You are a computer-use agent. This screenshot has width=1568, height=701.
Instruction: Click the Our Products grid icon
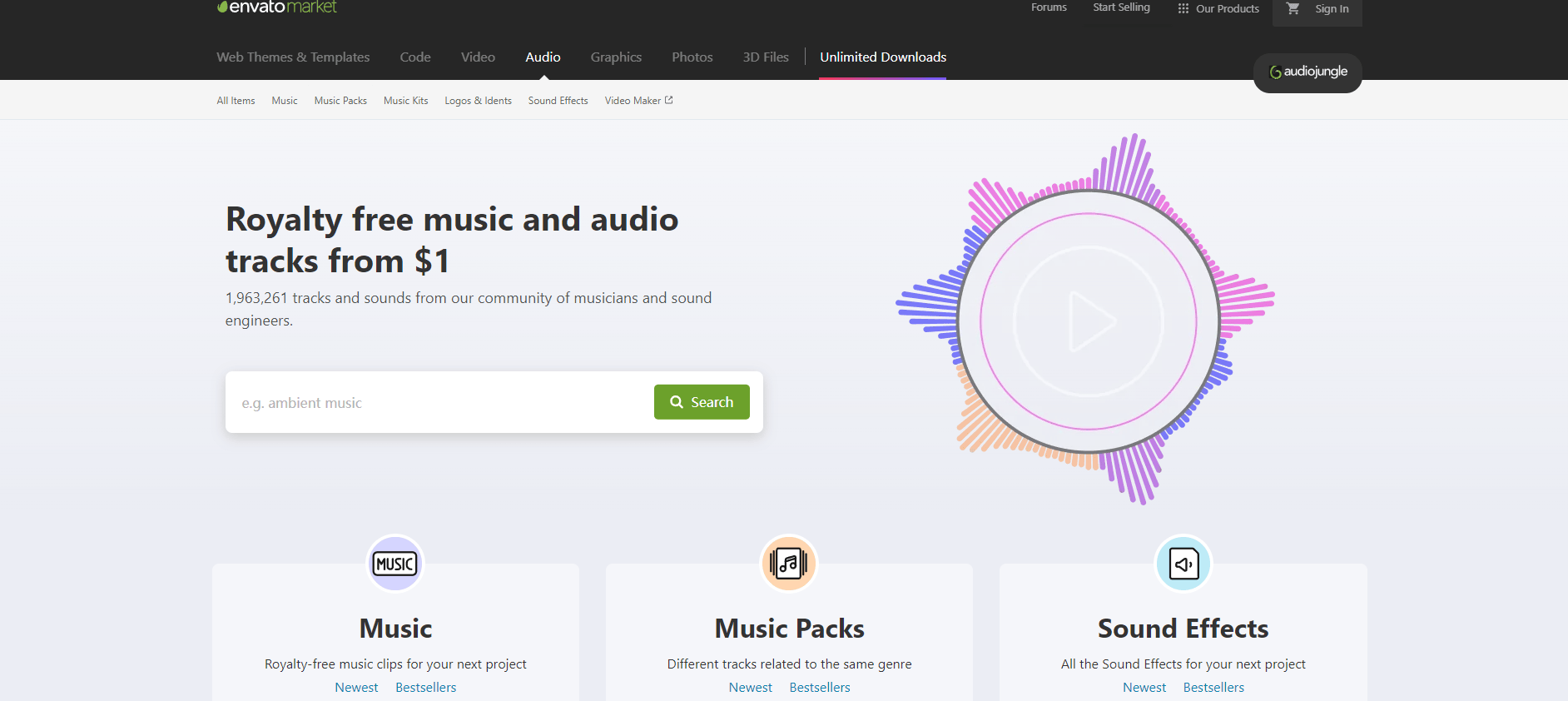coord(1183,9)
